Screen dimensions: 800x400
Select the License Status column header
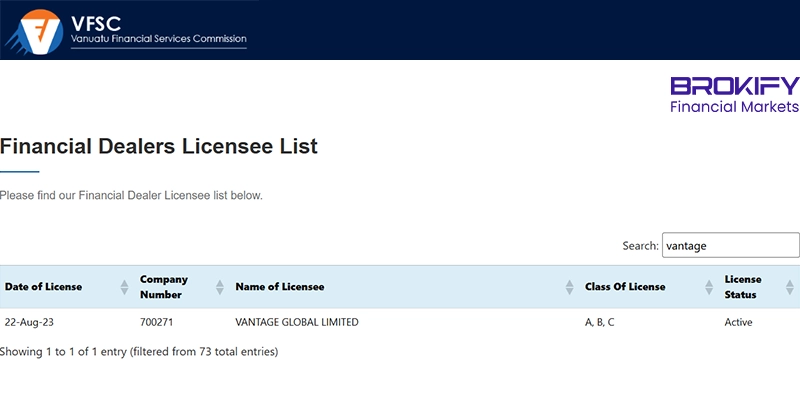tap(743, 287)
